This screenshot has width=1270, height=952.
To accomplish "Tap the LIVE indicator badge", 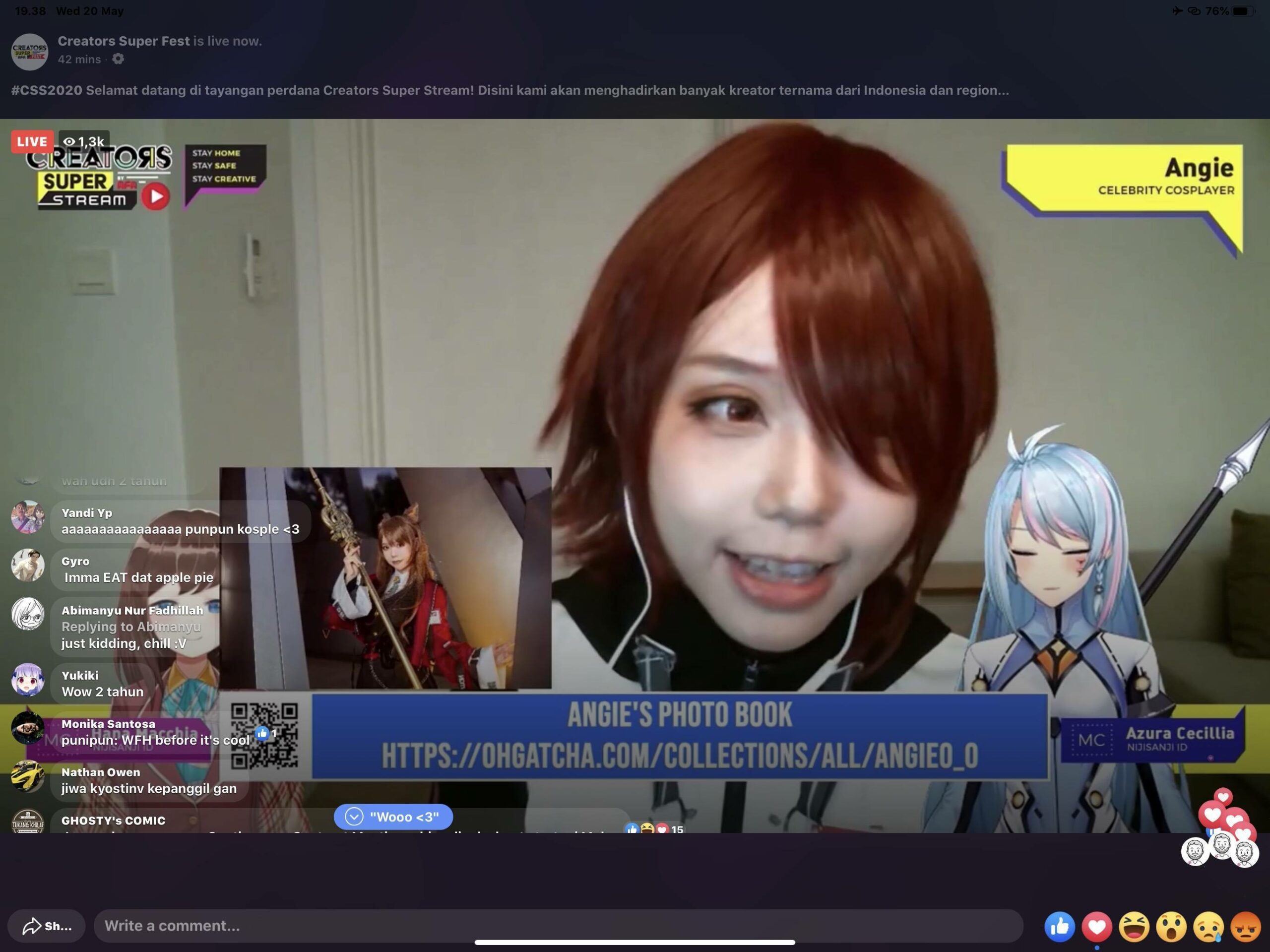I will tap(32, 141).
